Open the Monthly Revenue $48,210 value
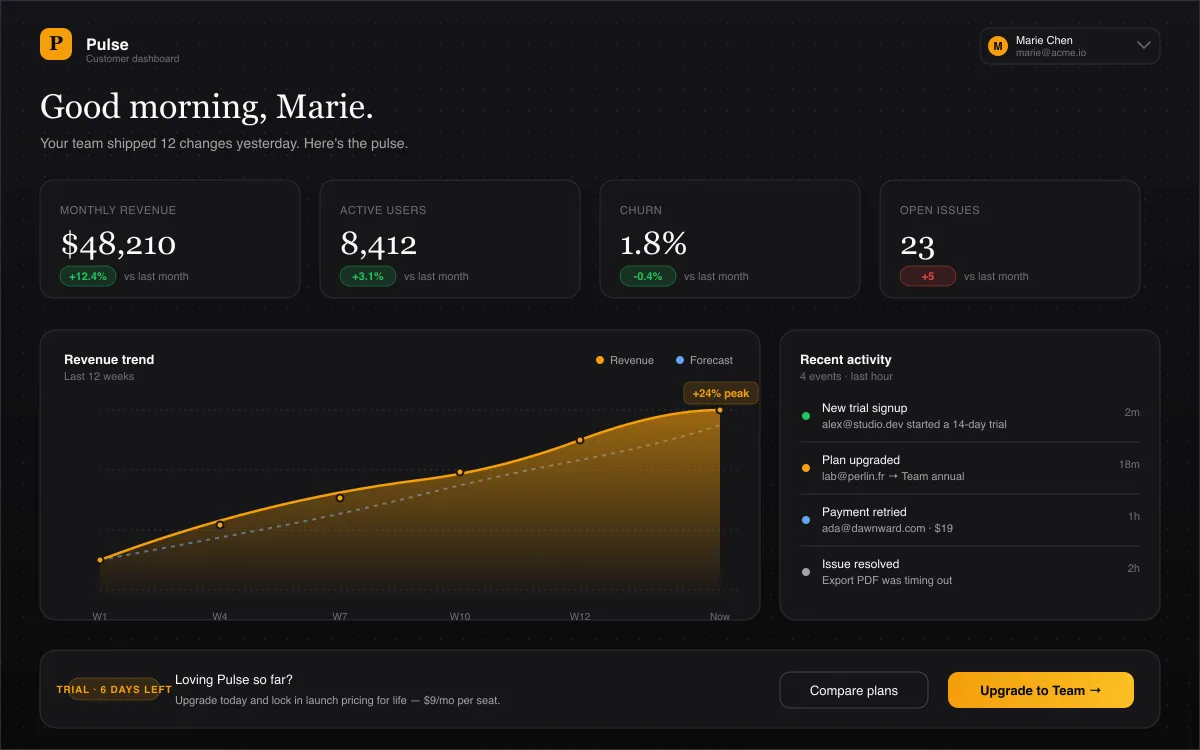Screen dimensions: 1200x750 (x=118, y=243)
